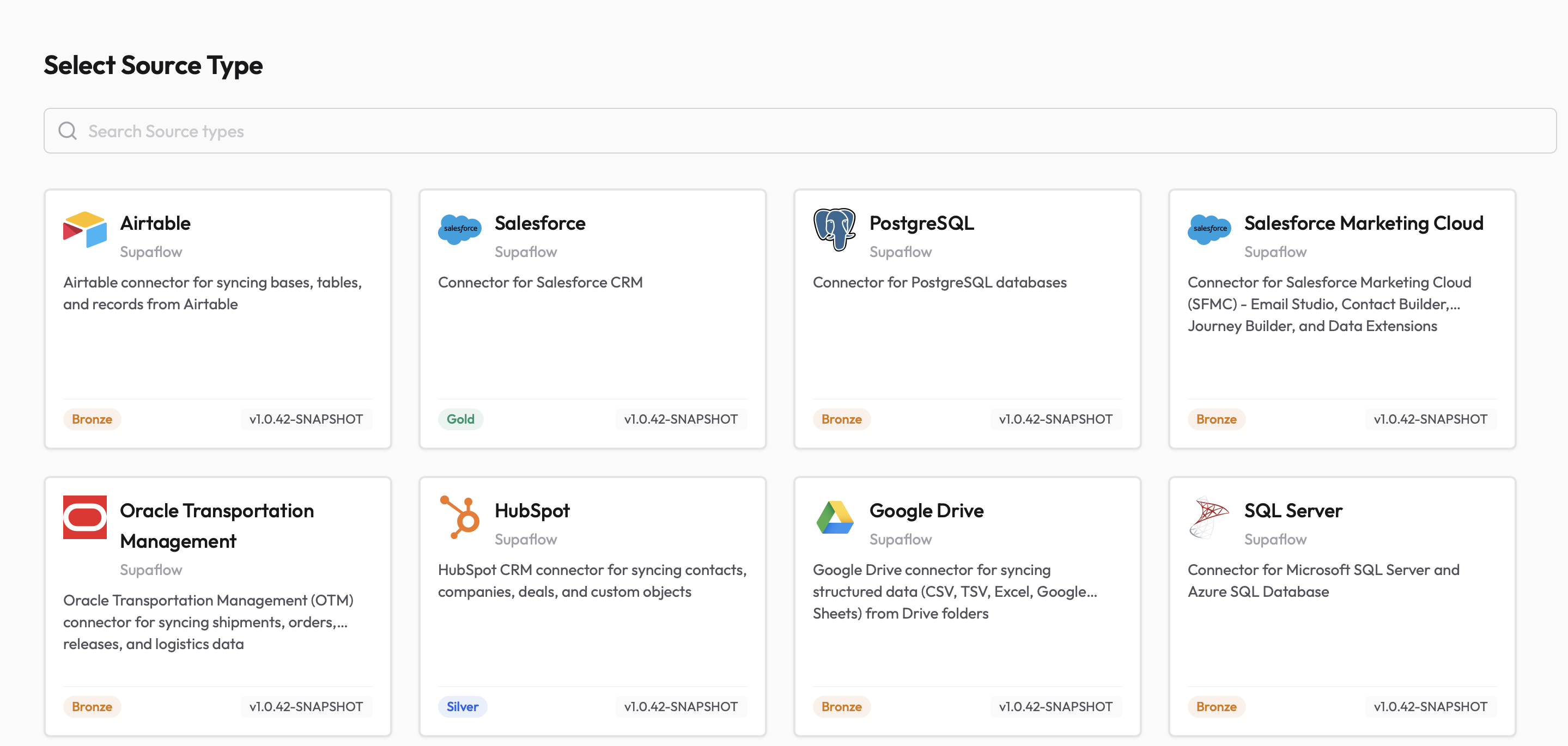Click the SQL Server logo icon
The image size is (1568, 746).
point(1210,517)
